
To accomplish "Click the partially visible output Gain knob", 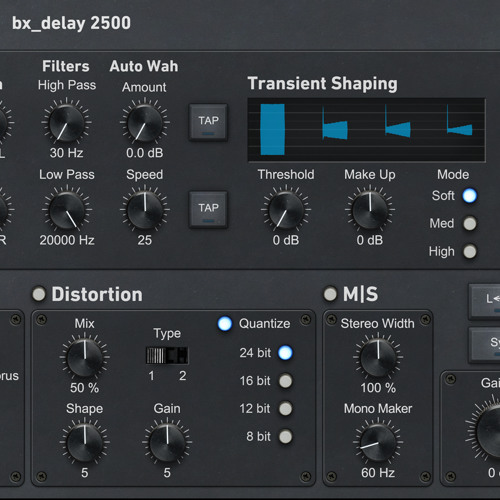I will [487, 432].
